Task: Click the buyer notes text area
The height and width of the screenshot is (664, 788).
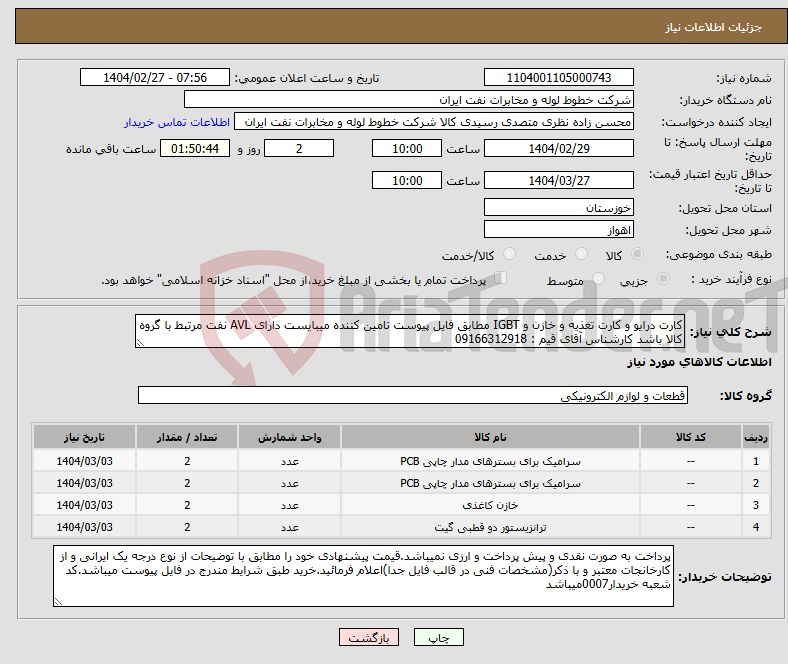Action: [363, 576]
